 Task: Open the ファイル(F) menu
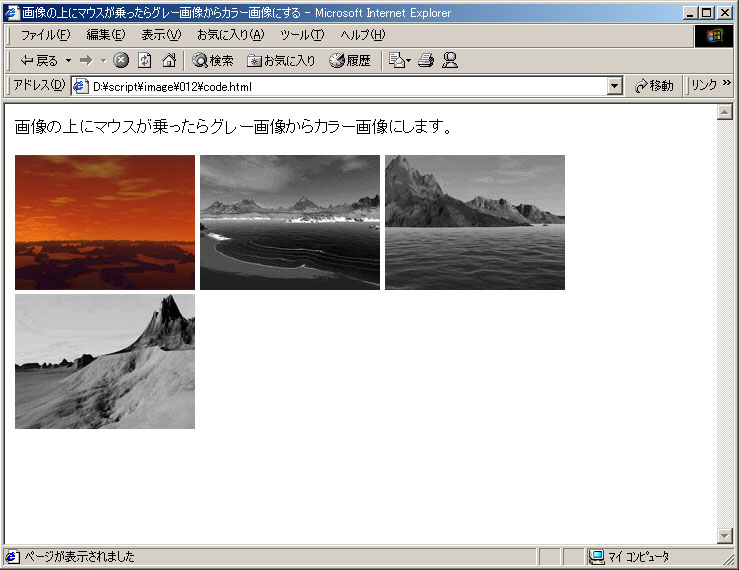(45, 34)
